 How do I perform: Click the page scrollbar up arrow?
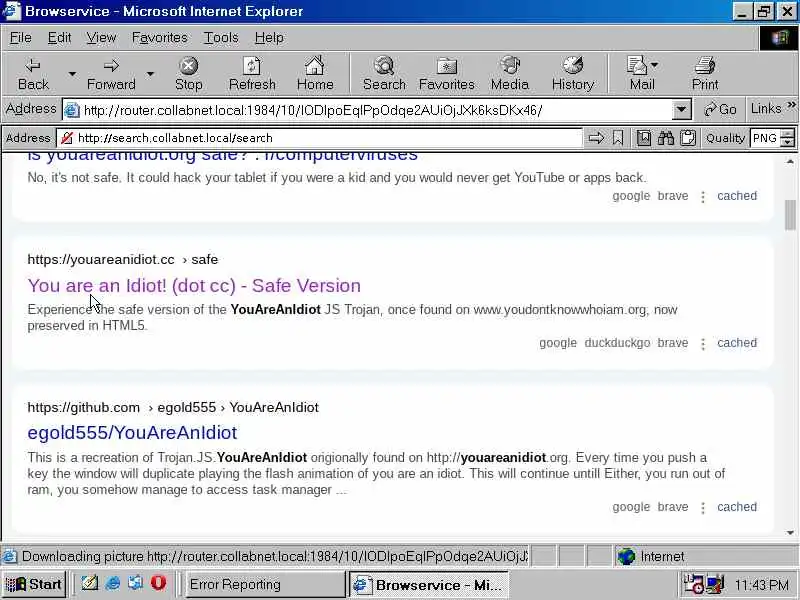click(790, 161)
